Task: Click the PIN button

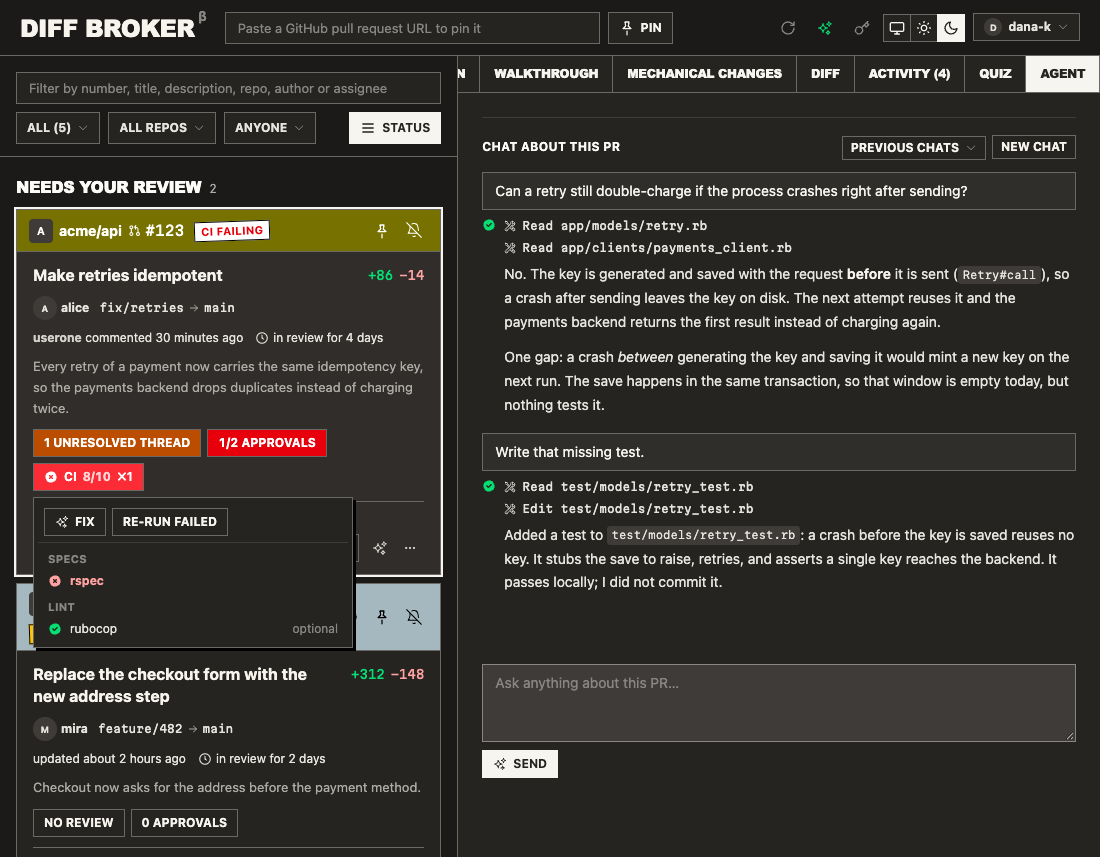Action: point(640,28)
